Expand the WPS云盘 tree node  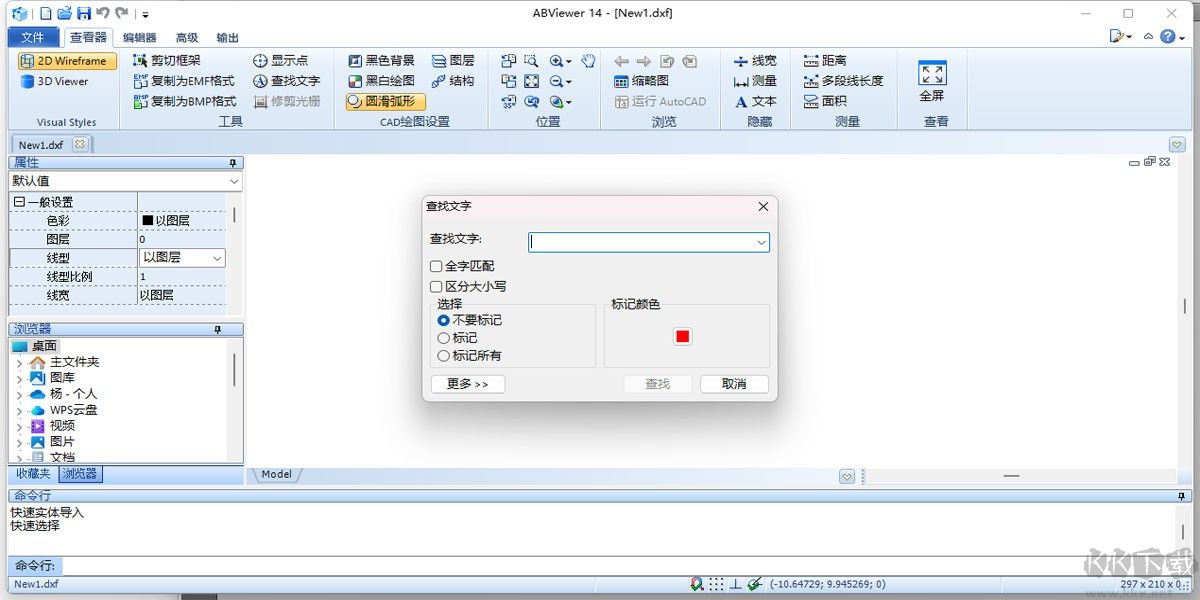pos(20,409)
